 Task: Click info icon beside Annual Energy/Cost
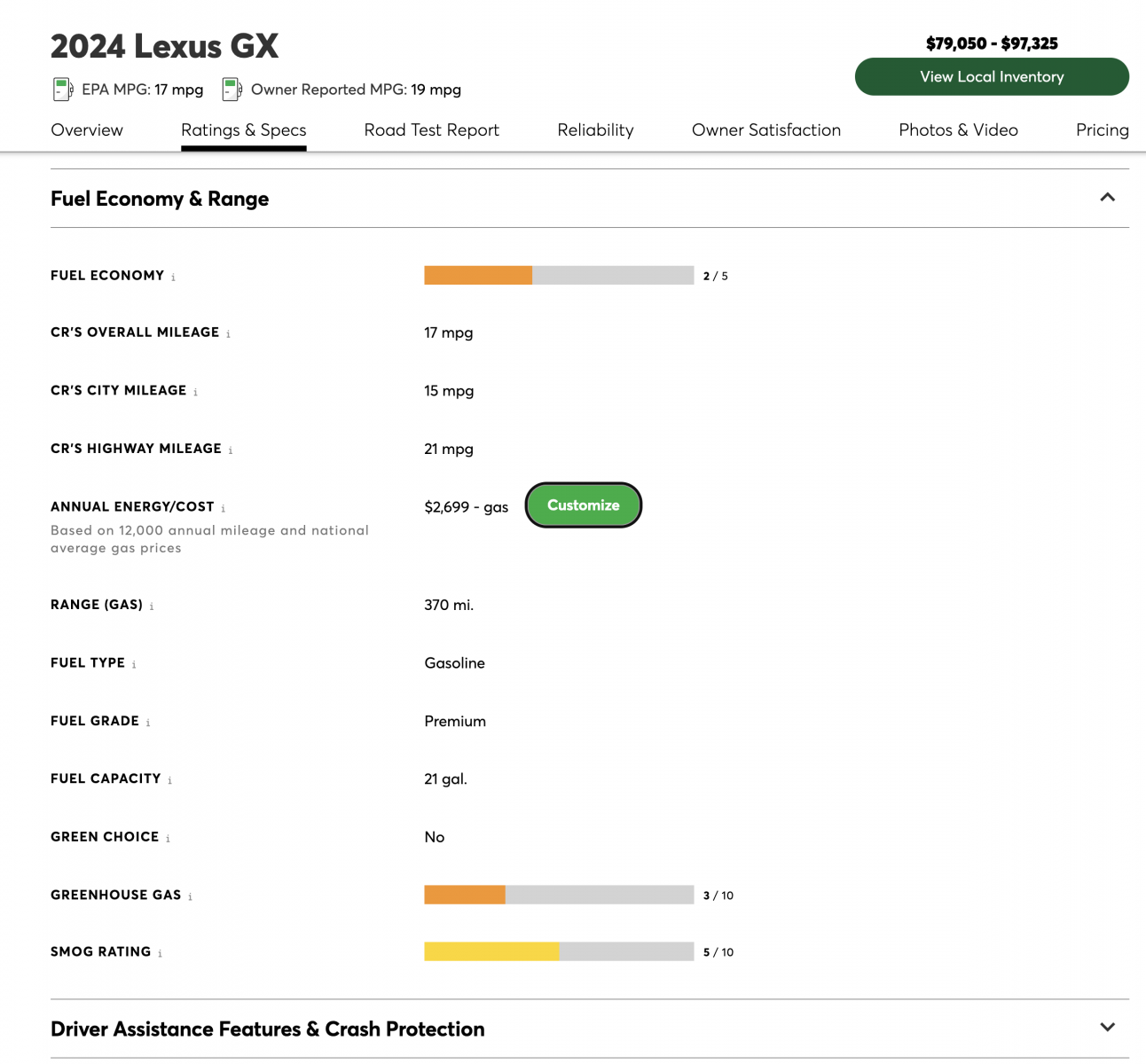(x=223, y=509)
